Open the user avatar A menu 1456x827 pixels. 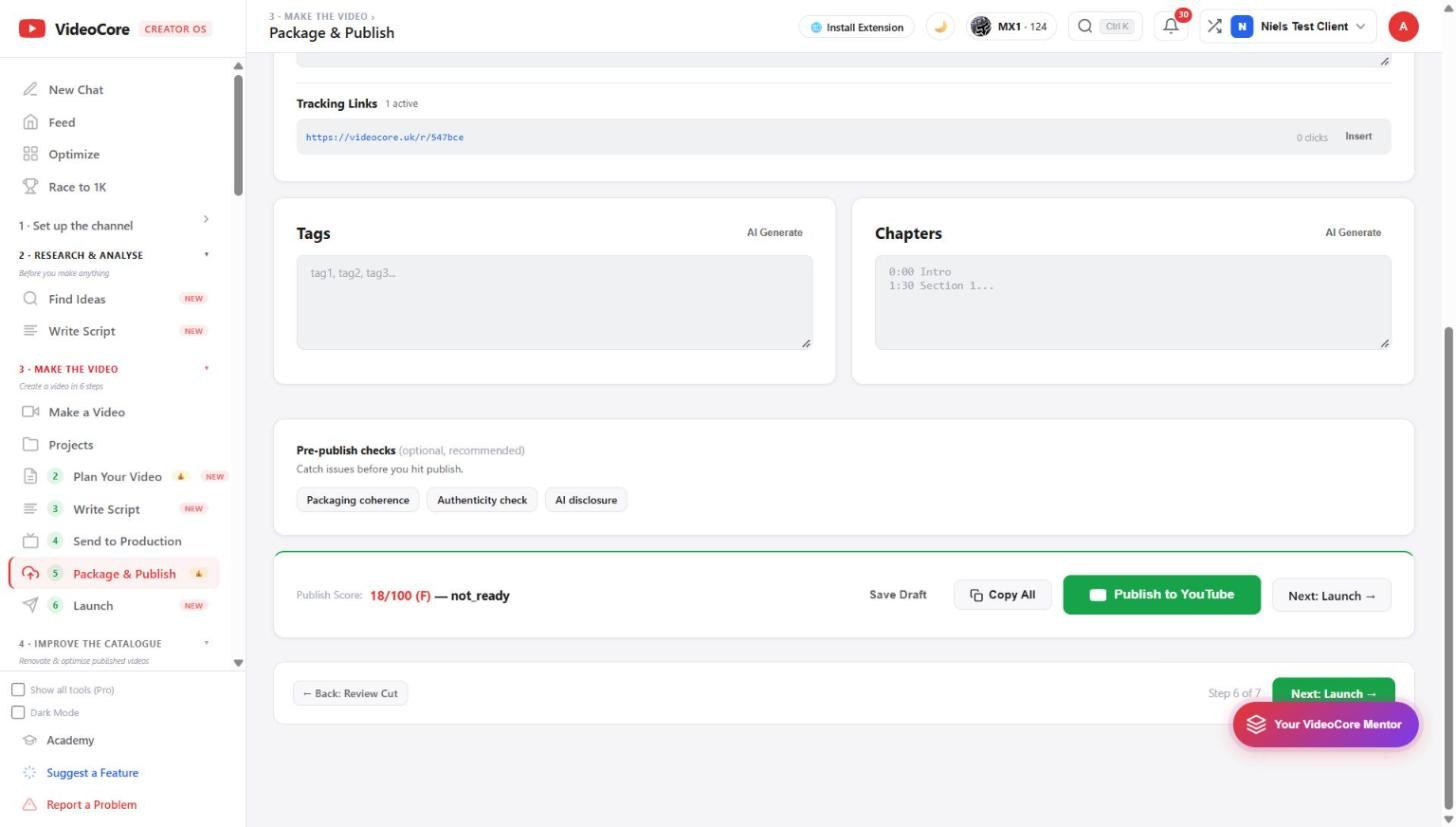[1403, 27]
